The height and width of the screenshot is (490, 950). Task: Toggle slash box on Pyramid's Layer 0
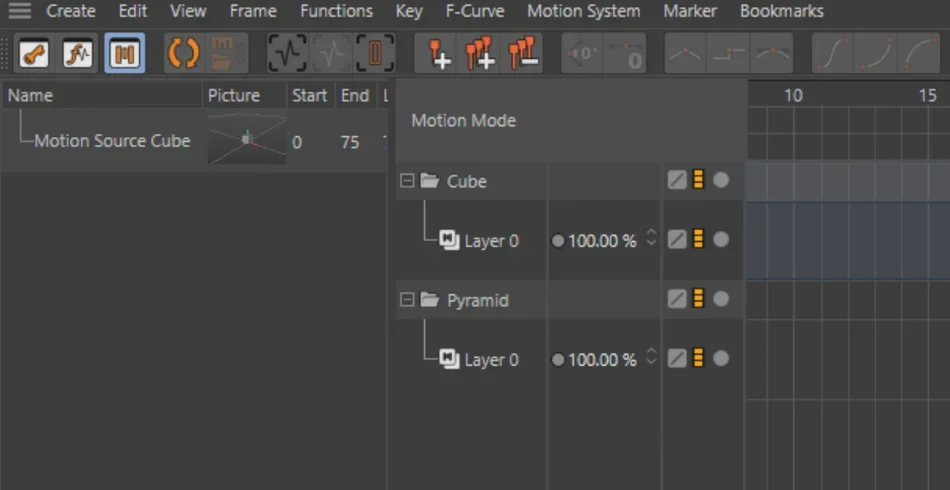tap(677, 359)
